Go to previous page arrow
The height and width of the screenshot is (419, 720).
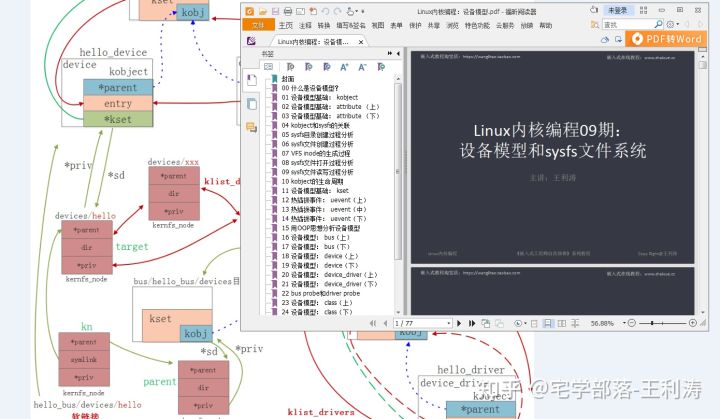tap(385, 323)
